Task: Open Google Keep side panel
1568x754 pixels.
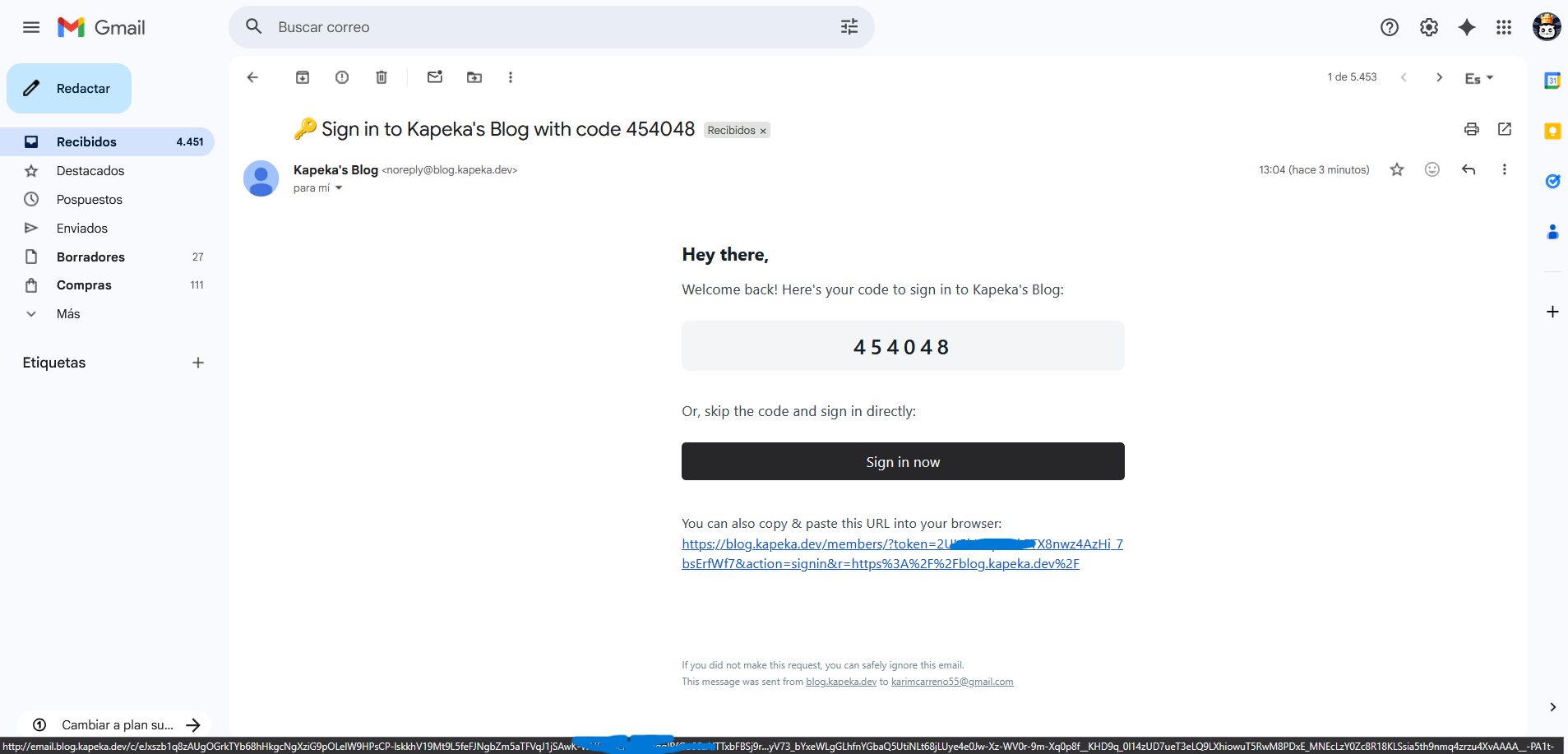Action: click(1552, 132)
